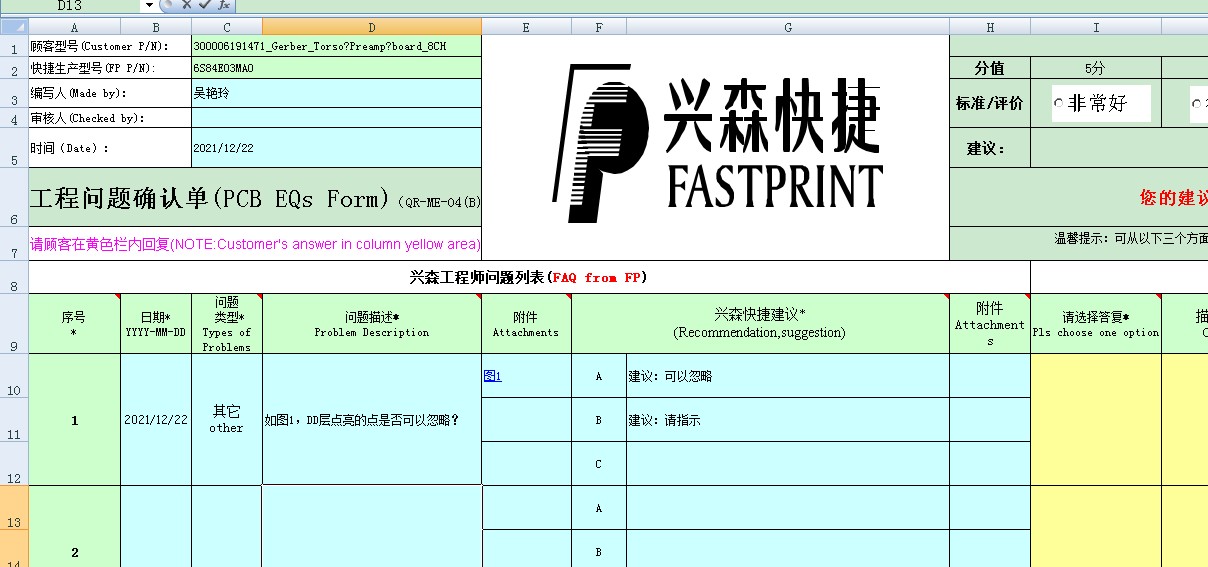1208x567 pixels.
Task: Click cell with 300006191471_Gerber_Torso file name
Action: click(336, 47)
